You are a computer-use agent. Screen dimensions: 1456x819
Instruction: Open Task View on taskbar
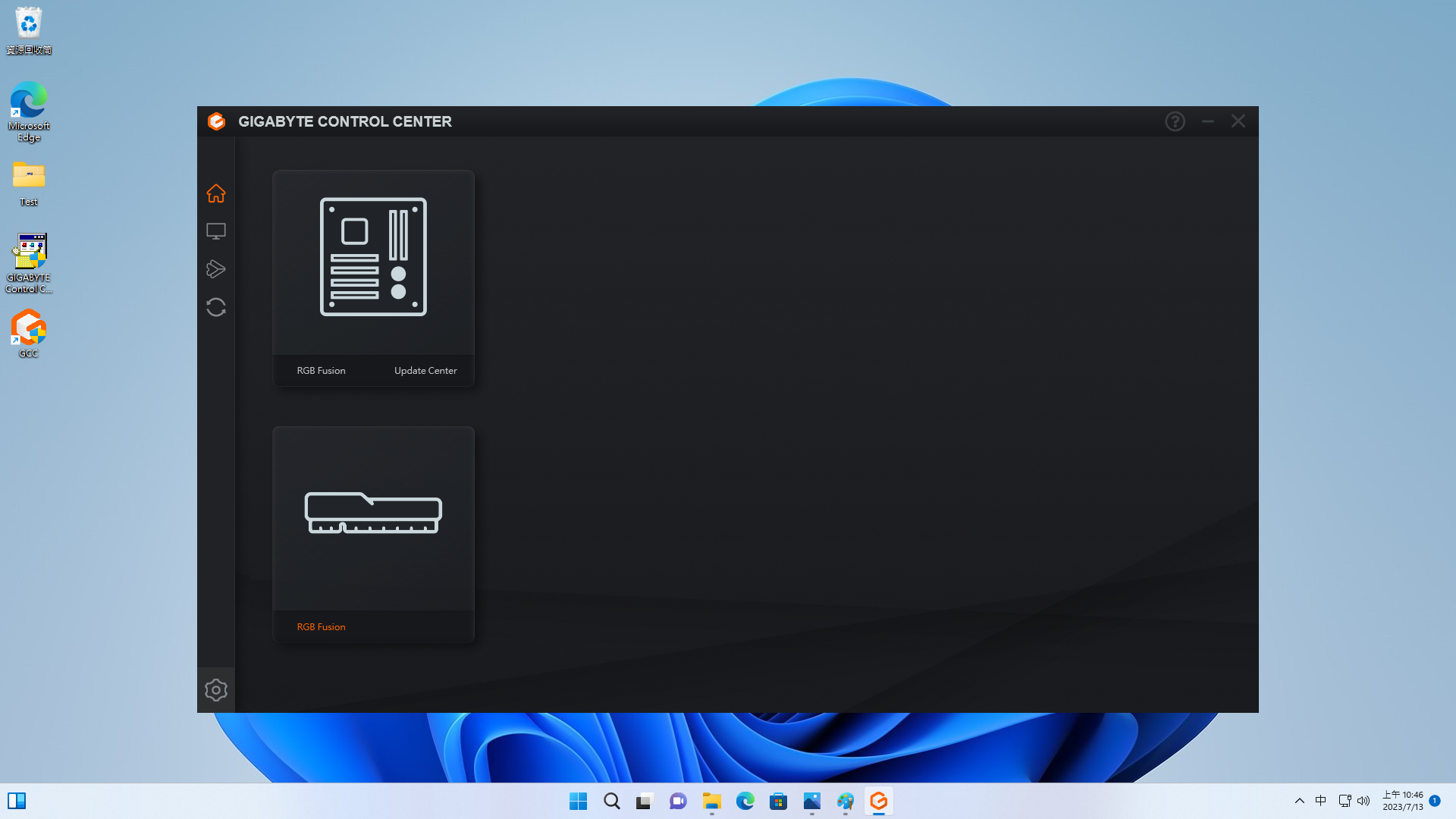pos(645,802)
